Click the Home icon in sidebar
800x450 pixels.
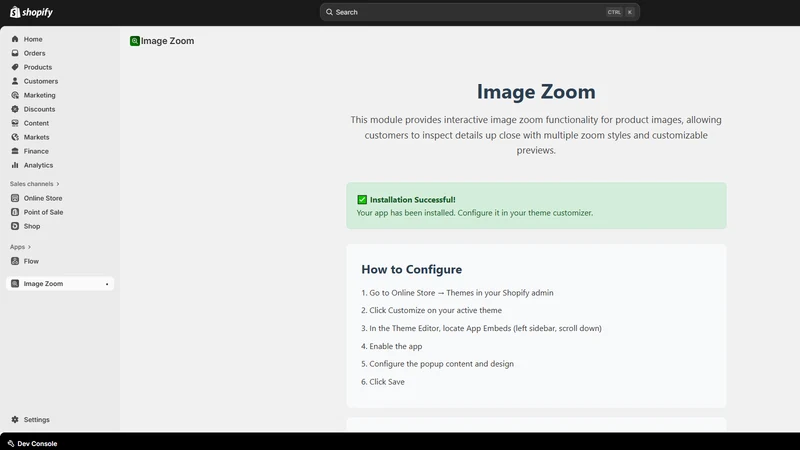point(15,39)
